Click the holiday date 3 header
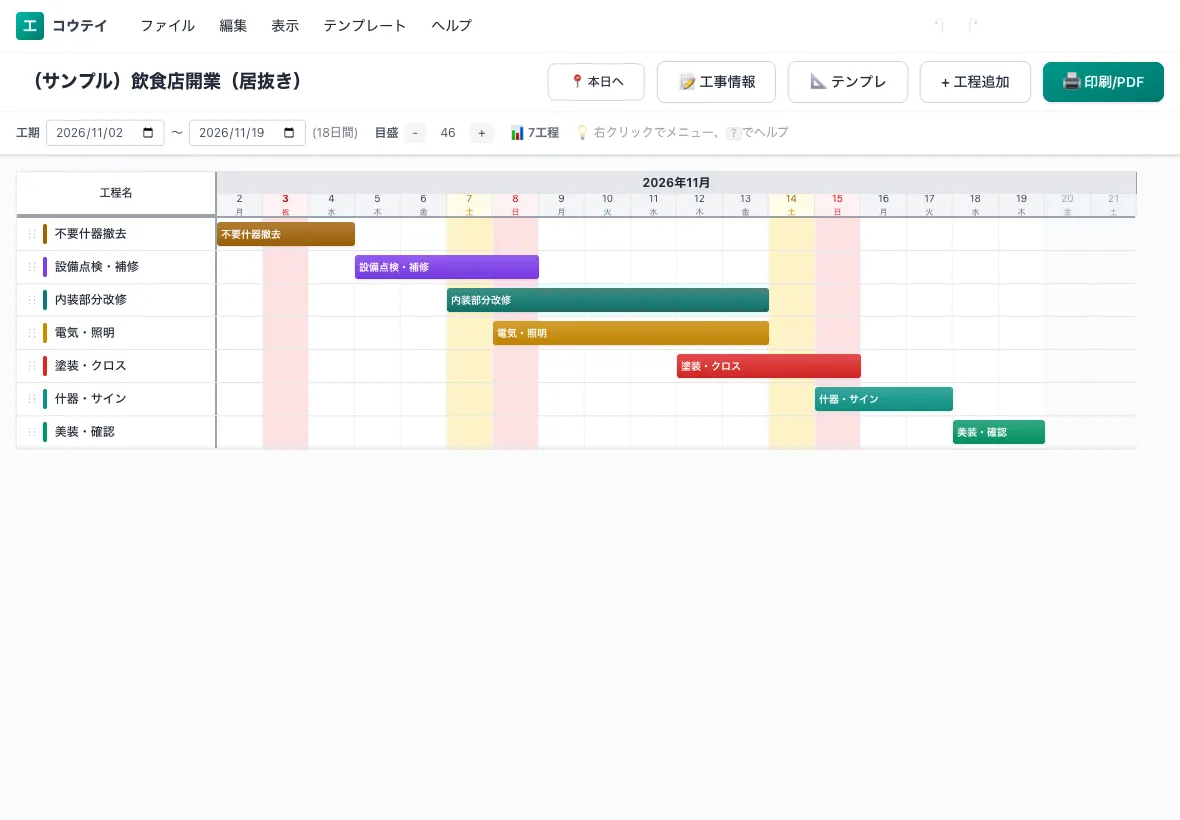 285,205
